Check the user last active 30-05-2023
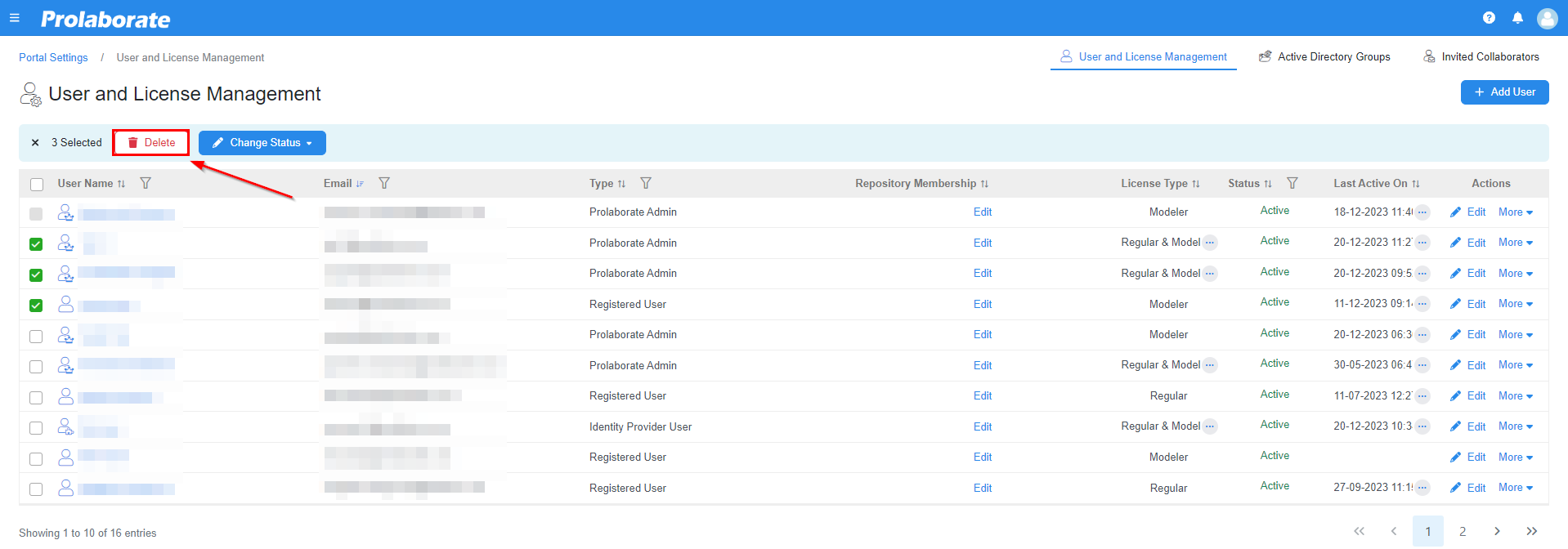Viewport: 1568px width, 549px height. (36, 367)
